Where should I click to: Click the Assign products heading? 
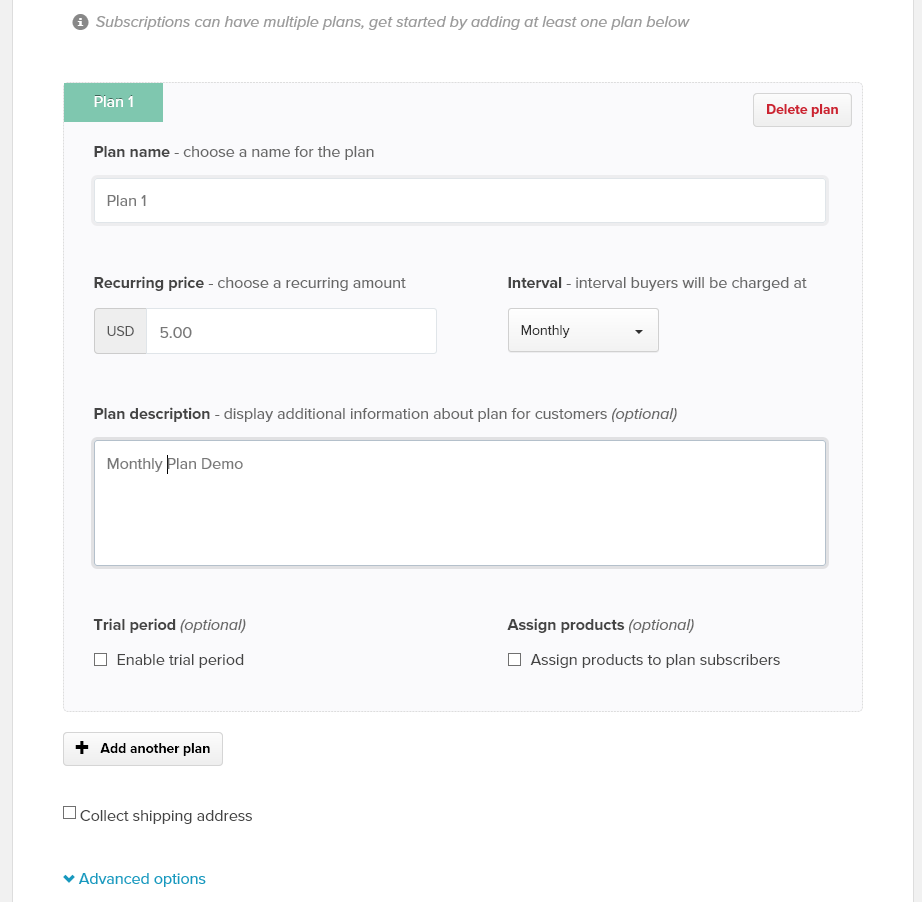pos(565,625)
